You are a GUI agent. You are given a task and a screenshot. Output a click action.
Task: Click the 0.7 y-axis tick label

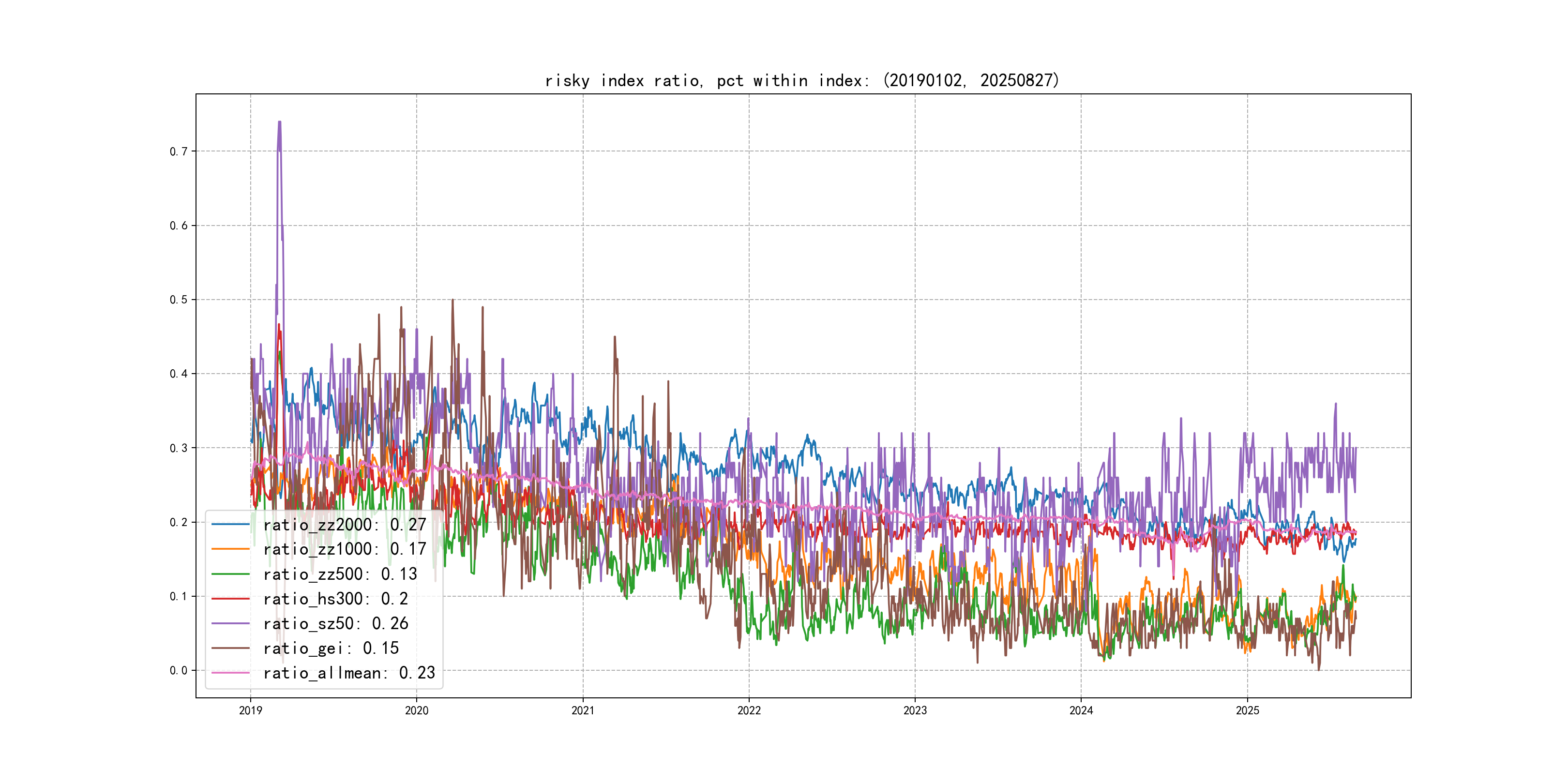tap(179, 151)
